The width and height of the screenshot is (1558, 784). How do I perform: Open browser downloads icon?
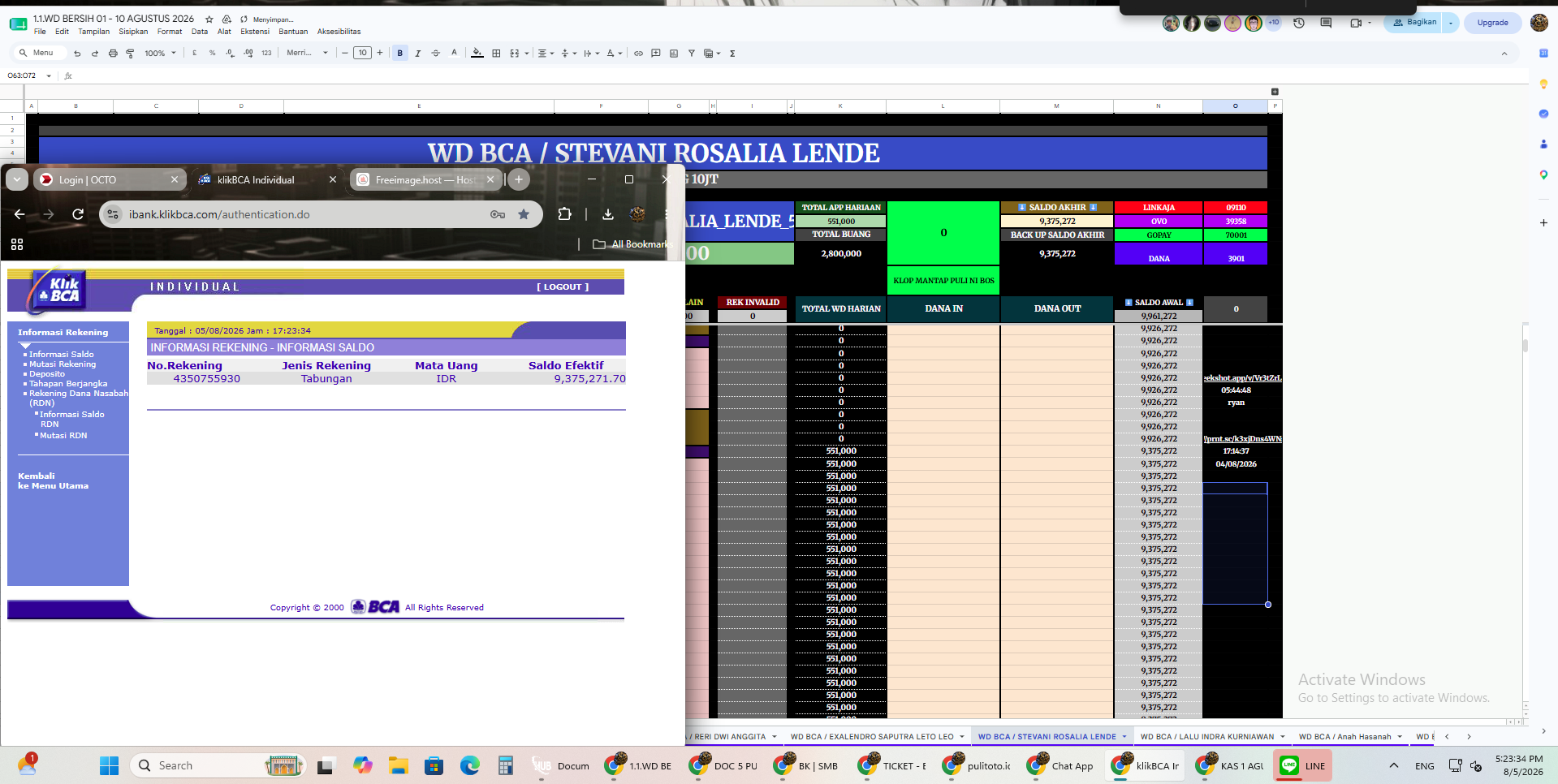[607, 214]
